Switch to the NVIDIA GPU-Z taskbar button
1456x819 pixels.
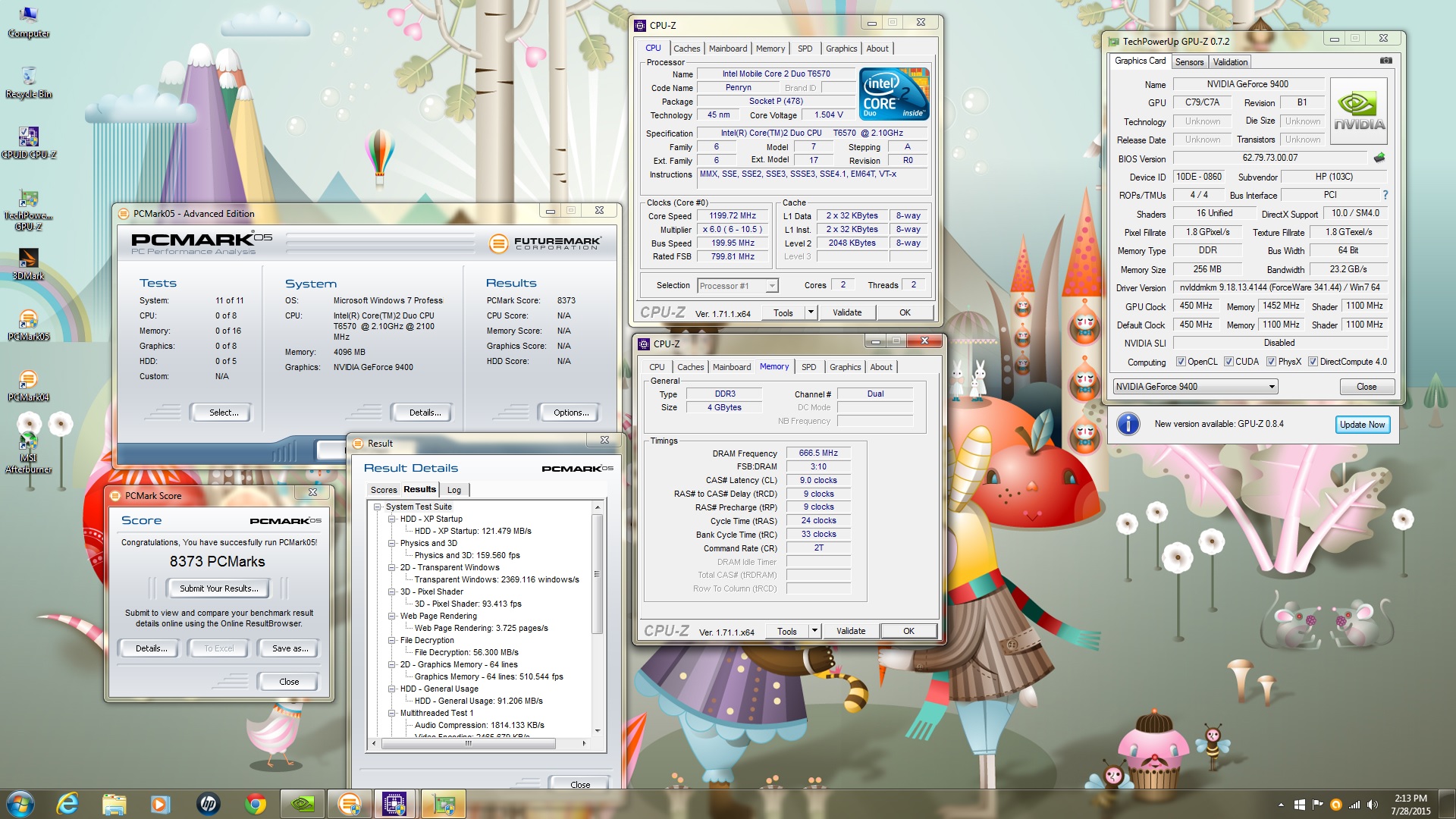click(x=302, y=804)
